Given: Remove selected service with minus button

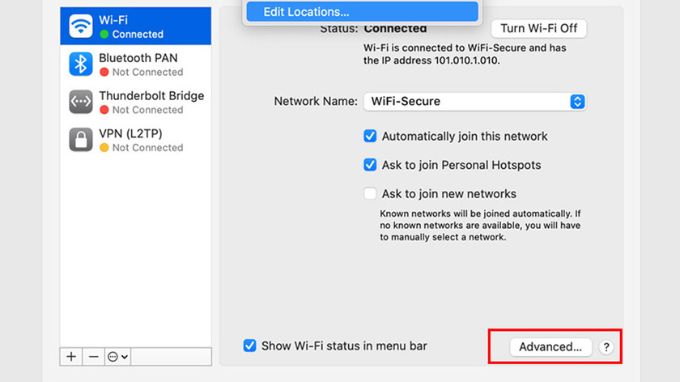Looking at the screenshot, I should point(93,356).
